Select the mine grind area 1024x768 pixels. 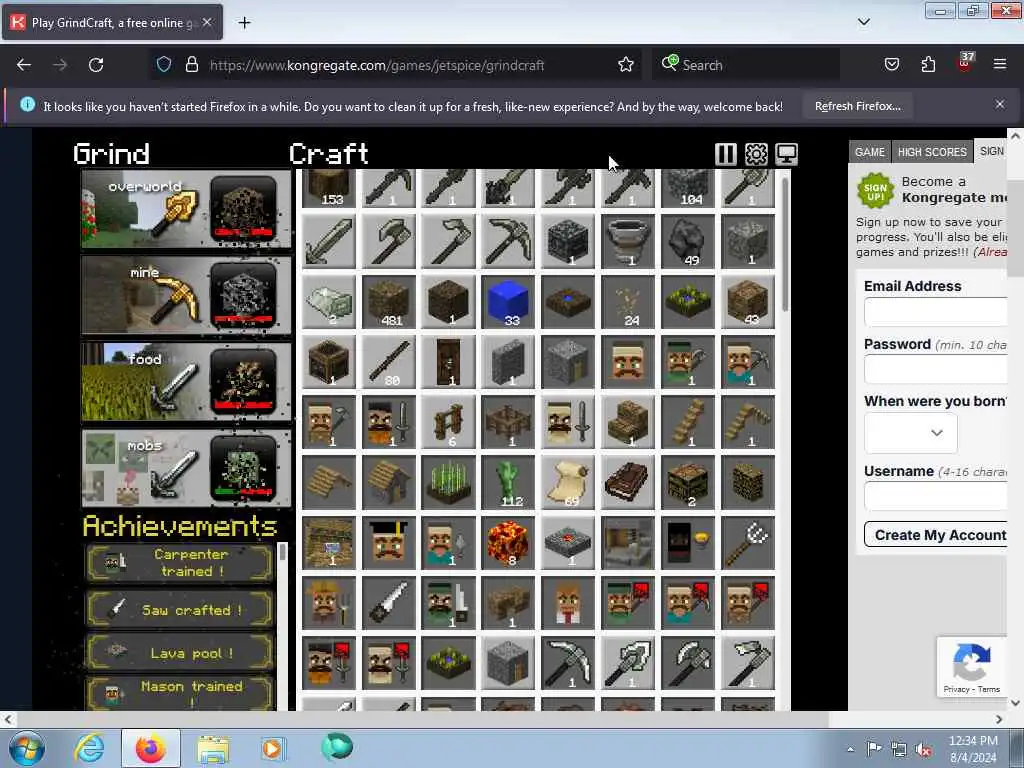[186, 295]
